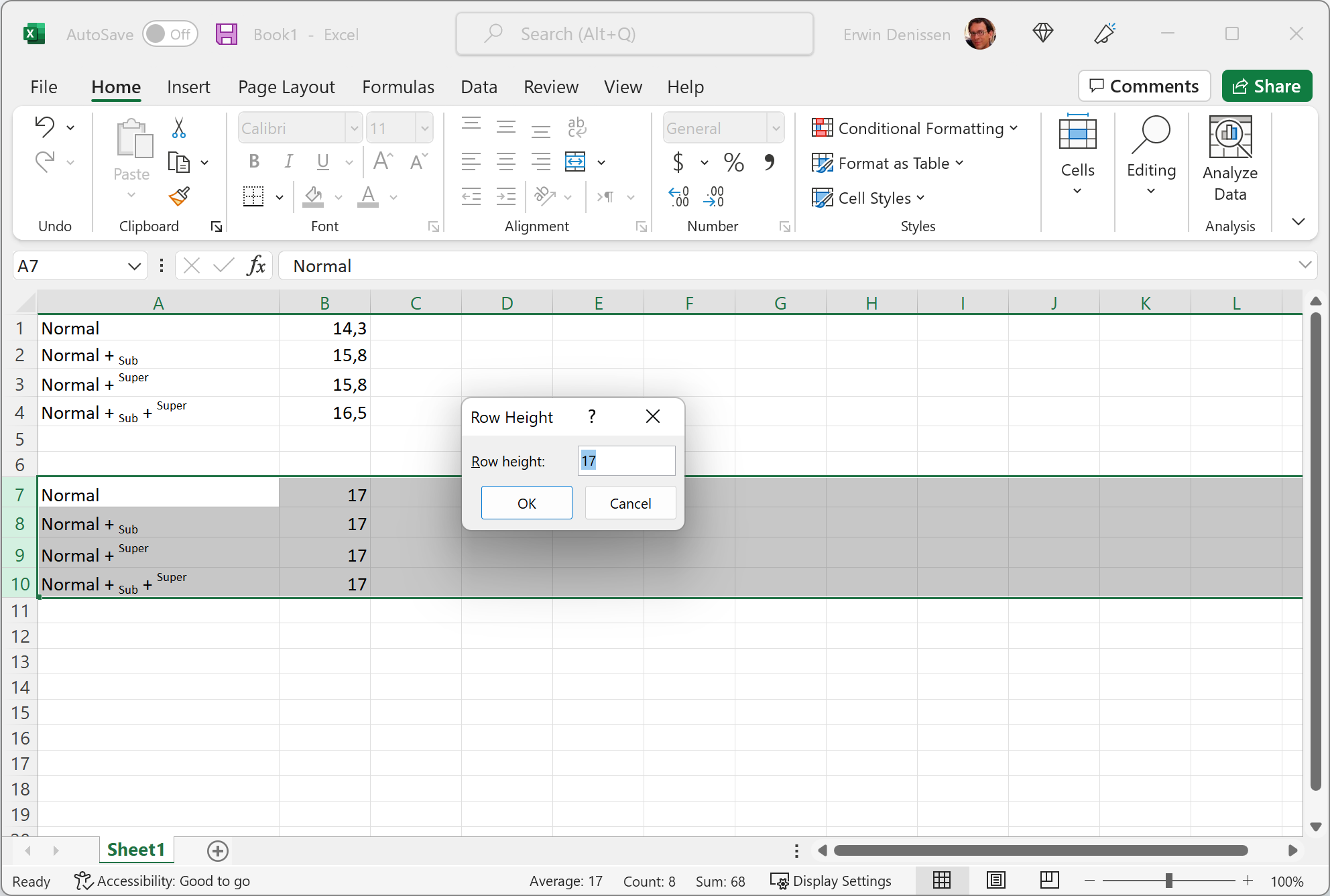Image resolution: width=1330 pixels, height=896 pixels.
Task: Toggle Center horizontal alignment
Action: (506, 162)
